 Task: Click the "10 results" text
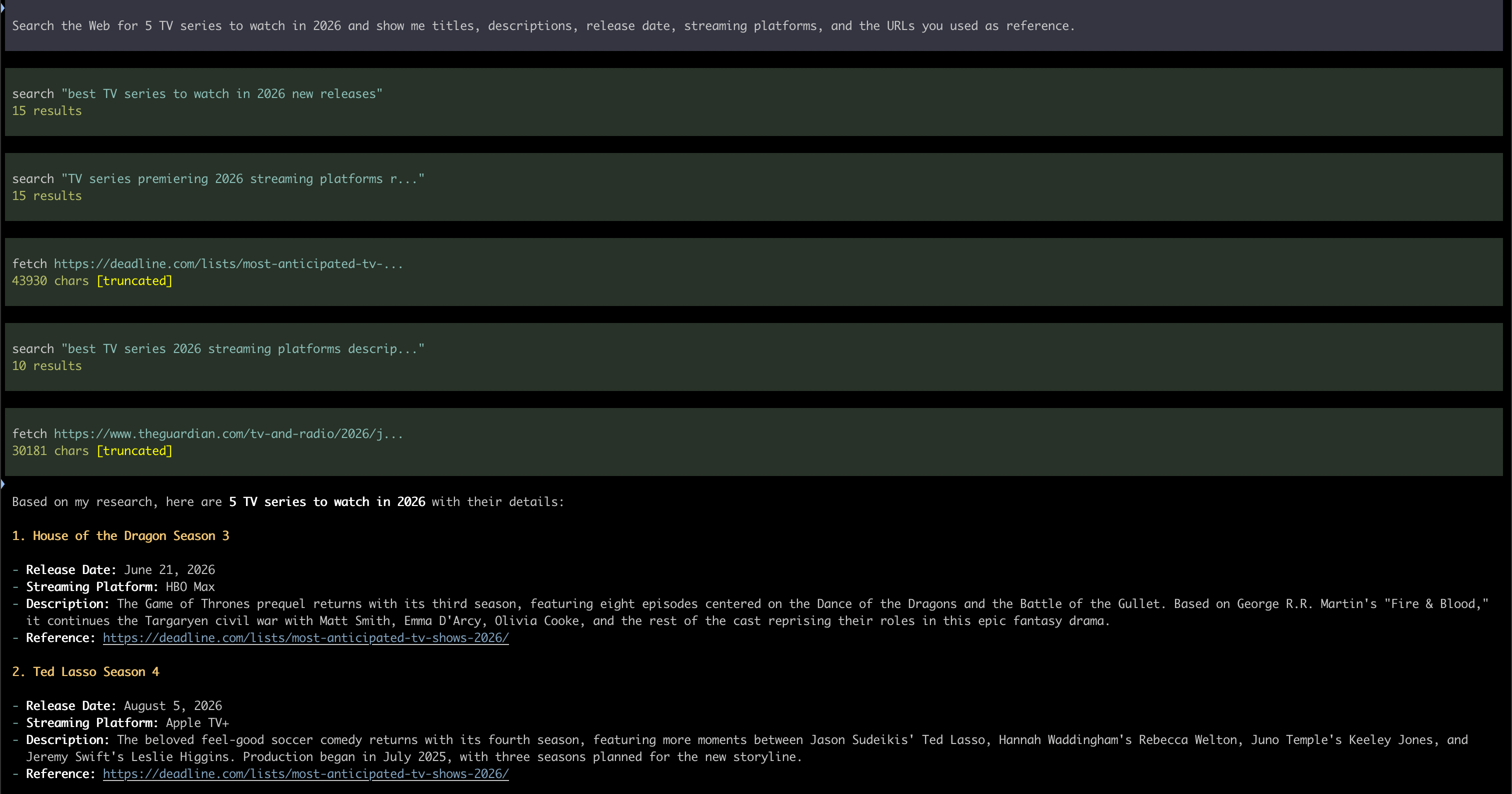coord(47,366)
